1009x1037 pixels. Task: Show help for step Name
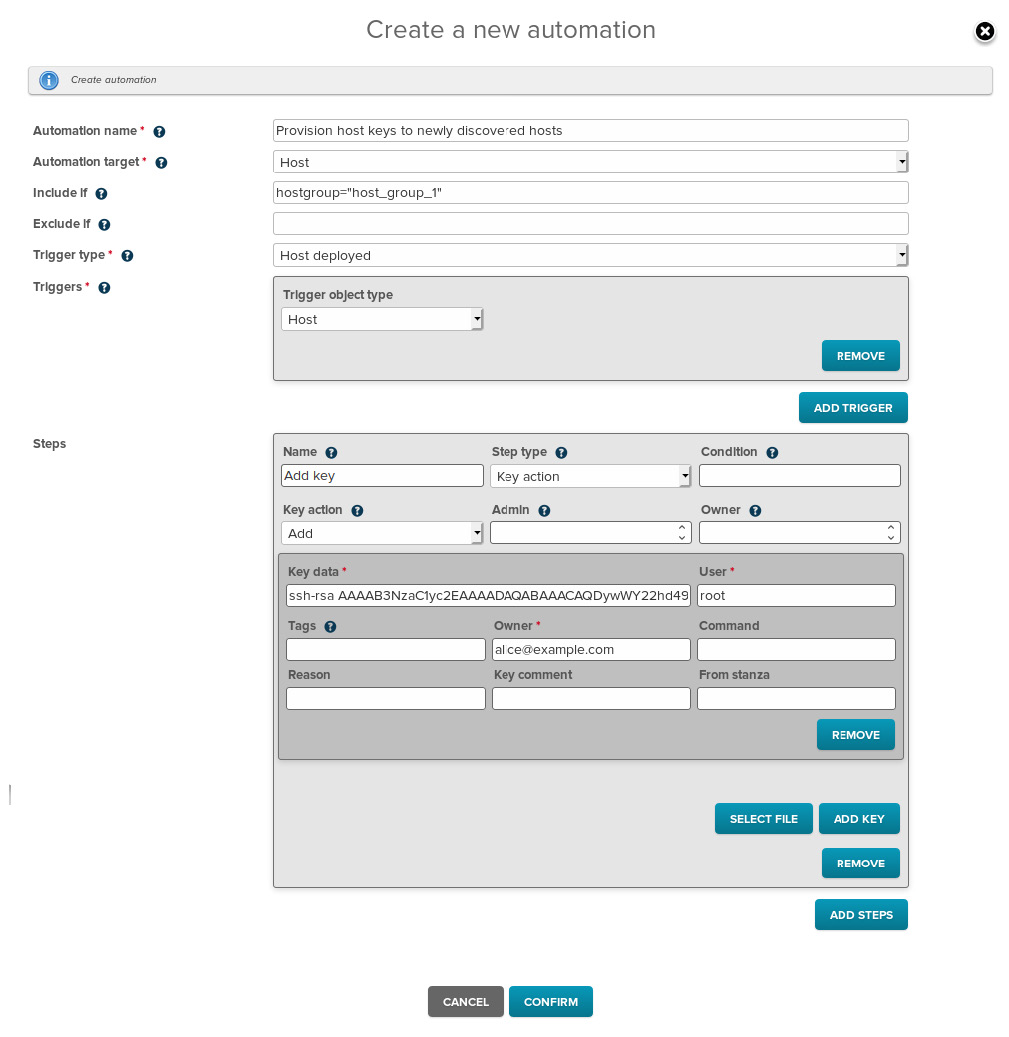(331, 452)
